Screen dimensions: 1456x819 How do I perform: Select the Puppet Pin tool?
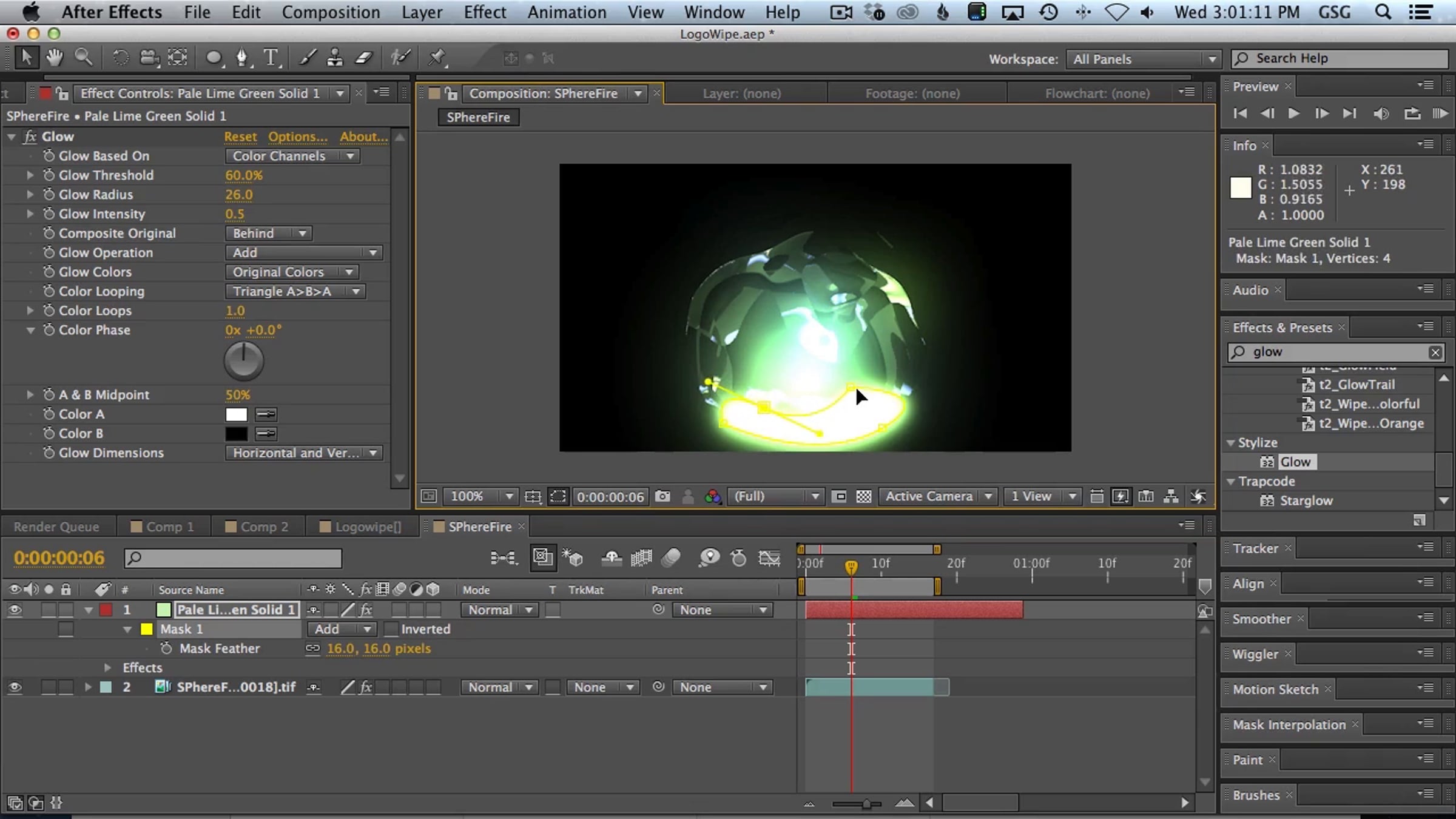(x=437, y=58)
